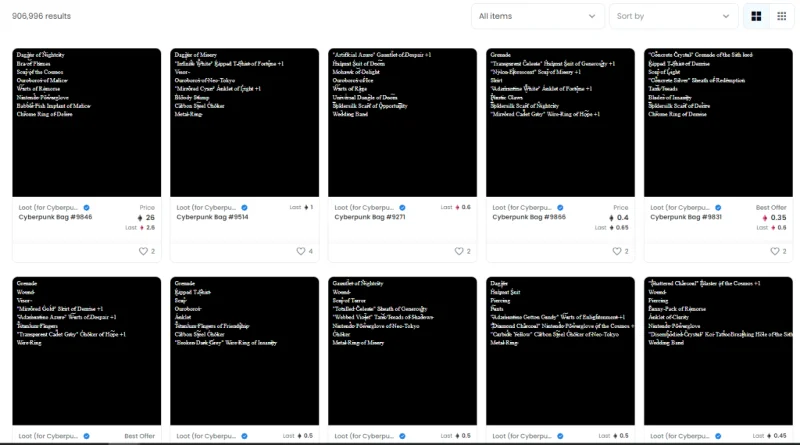Click the Cyberpunk Bag #9514 title
The height and width of the screenshot is (445, 800).
tap(213, 217)
